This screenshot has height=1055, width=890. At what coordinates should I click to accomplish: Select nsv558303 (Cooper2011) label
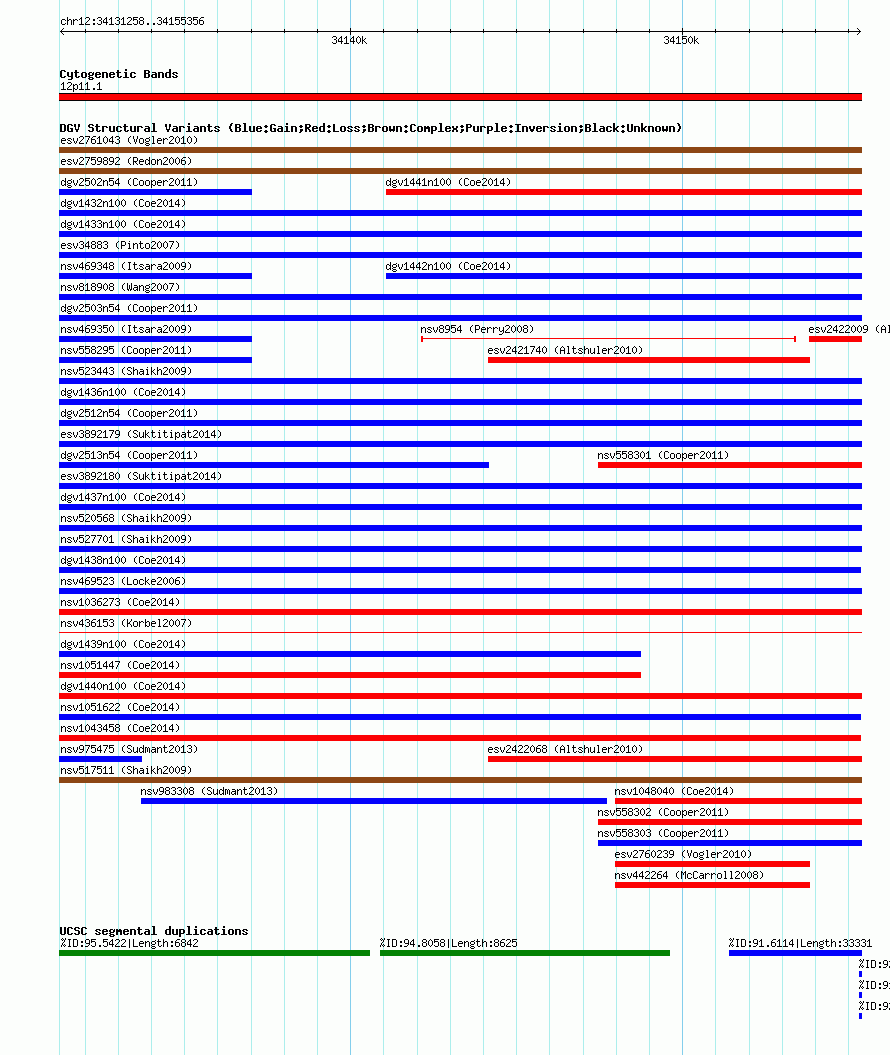click(663, 833)
